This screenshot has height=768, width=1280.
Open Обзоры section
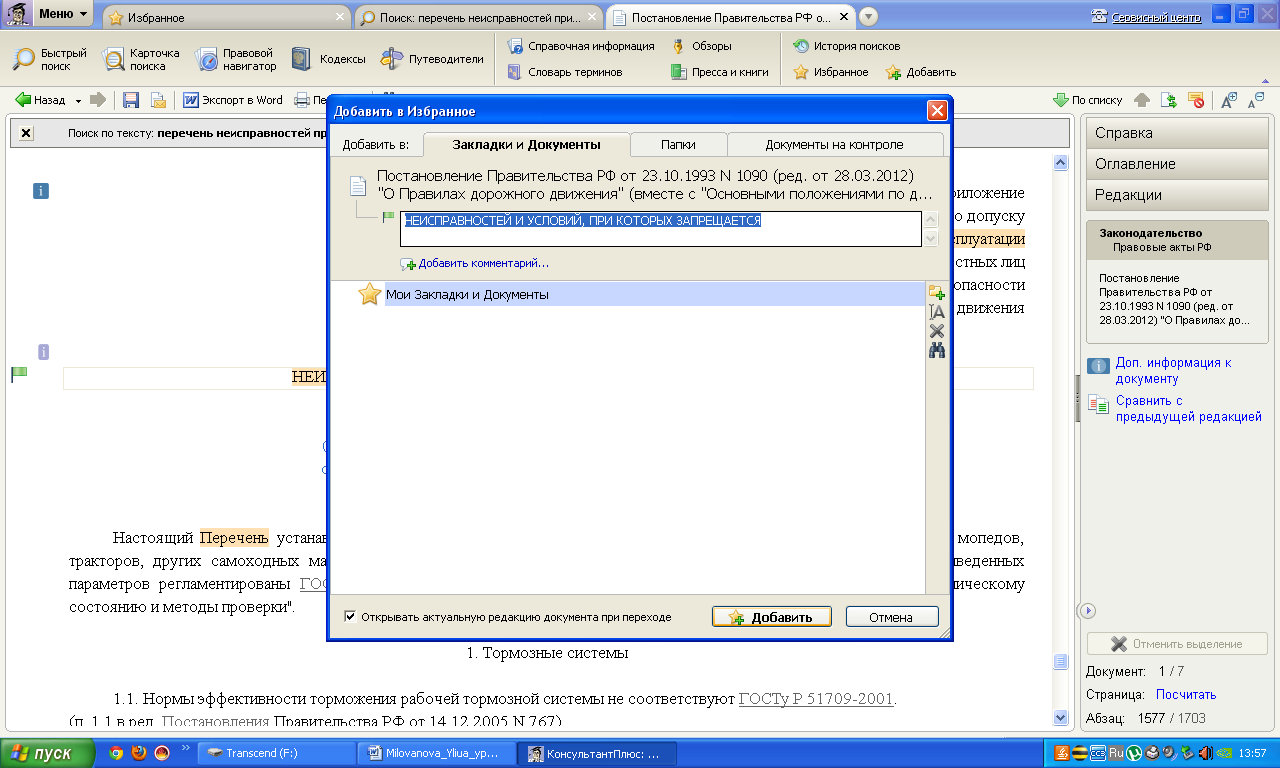pos(701,46)
